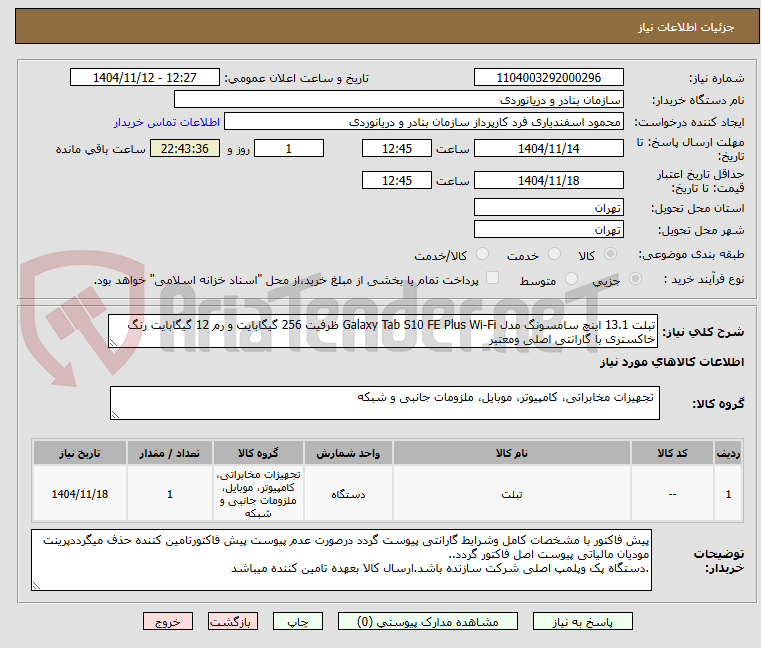Click the نام کالا column header

(x=512, y=453)
